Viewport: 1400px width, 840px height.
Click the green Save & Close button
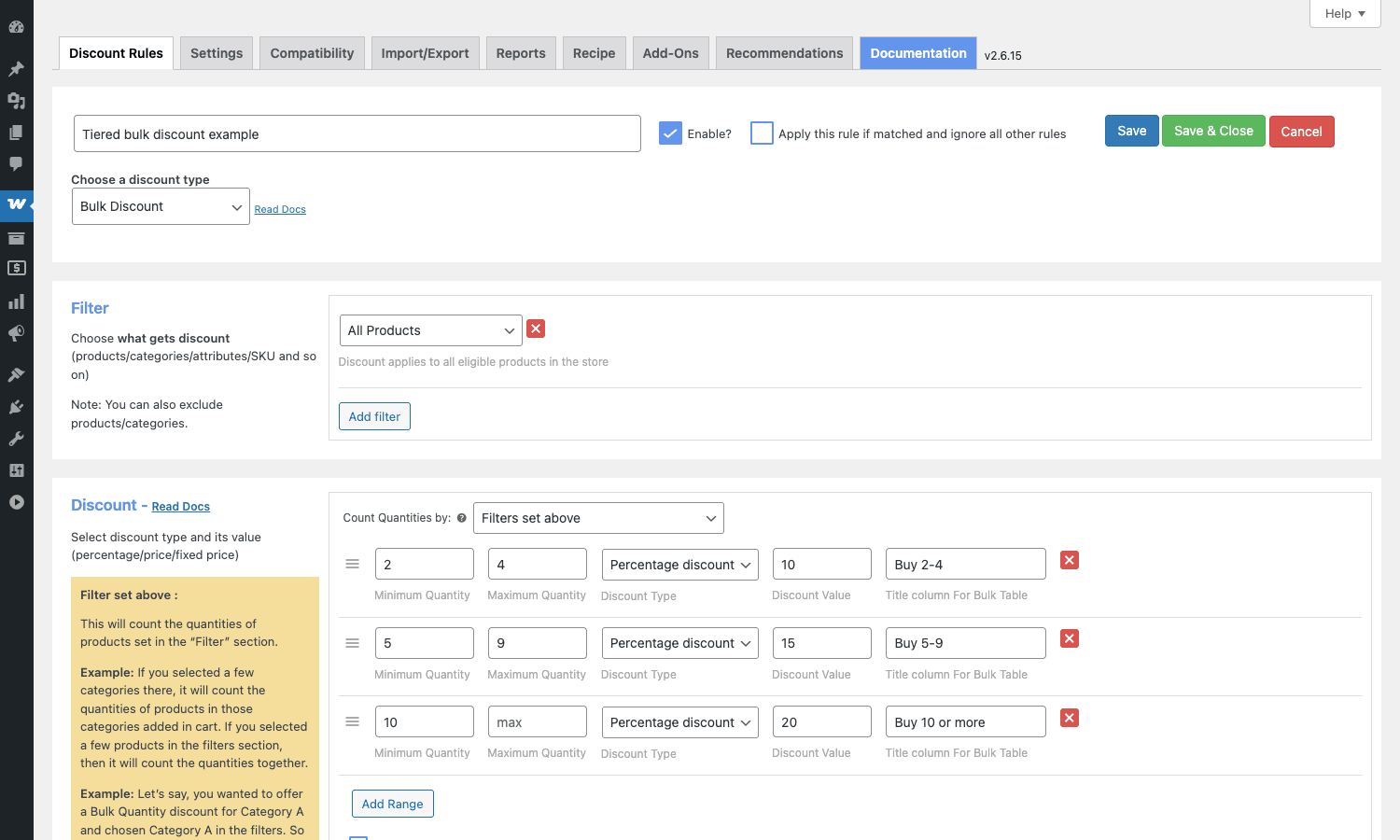tap(1213, 131)
